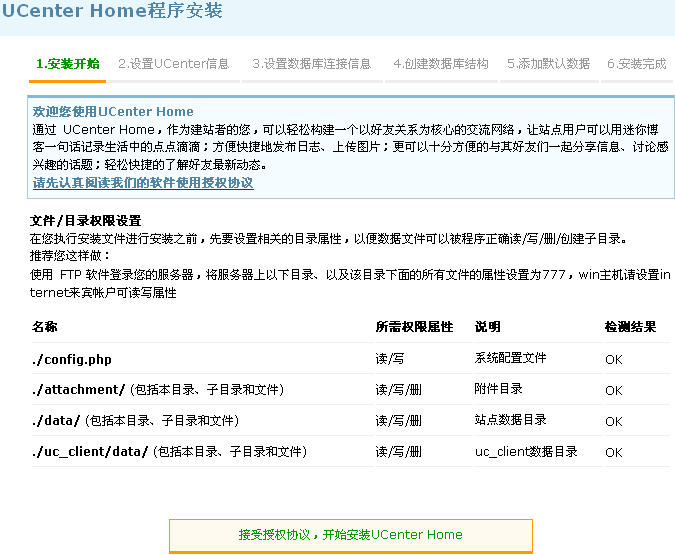Select the ./config.php file name
Image resolution: width=675 pixels, height=555 pixels.
[x=72, y=359]
